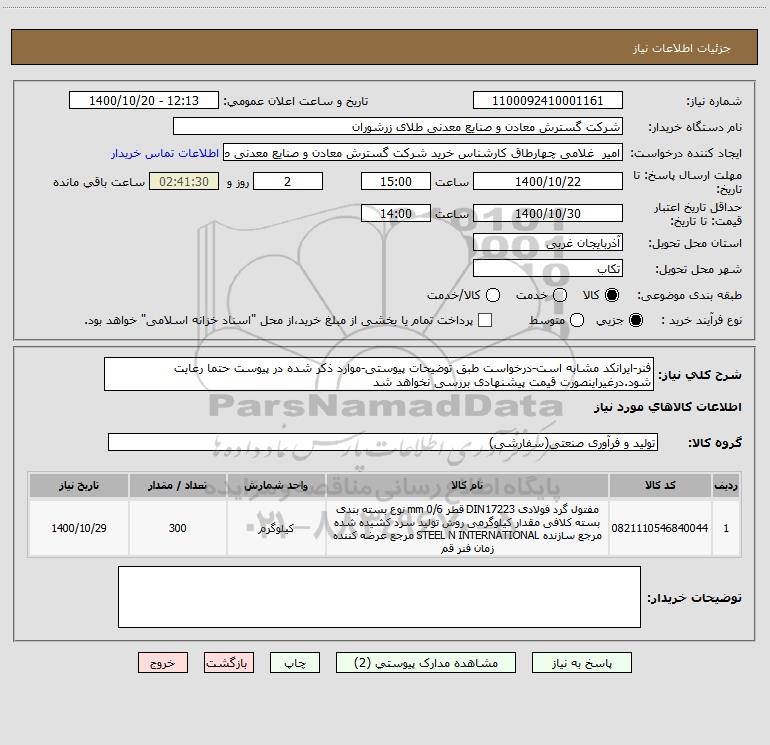Click the تاریخ نیاز column header
The height and width of the screenshot is (745, 770).
pos(79,485)
